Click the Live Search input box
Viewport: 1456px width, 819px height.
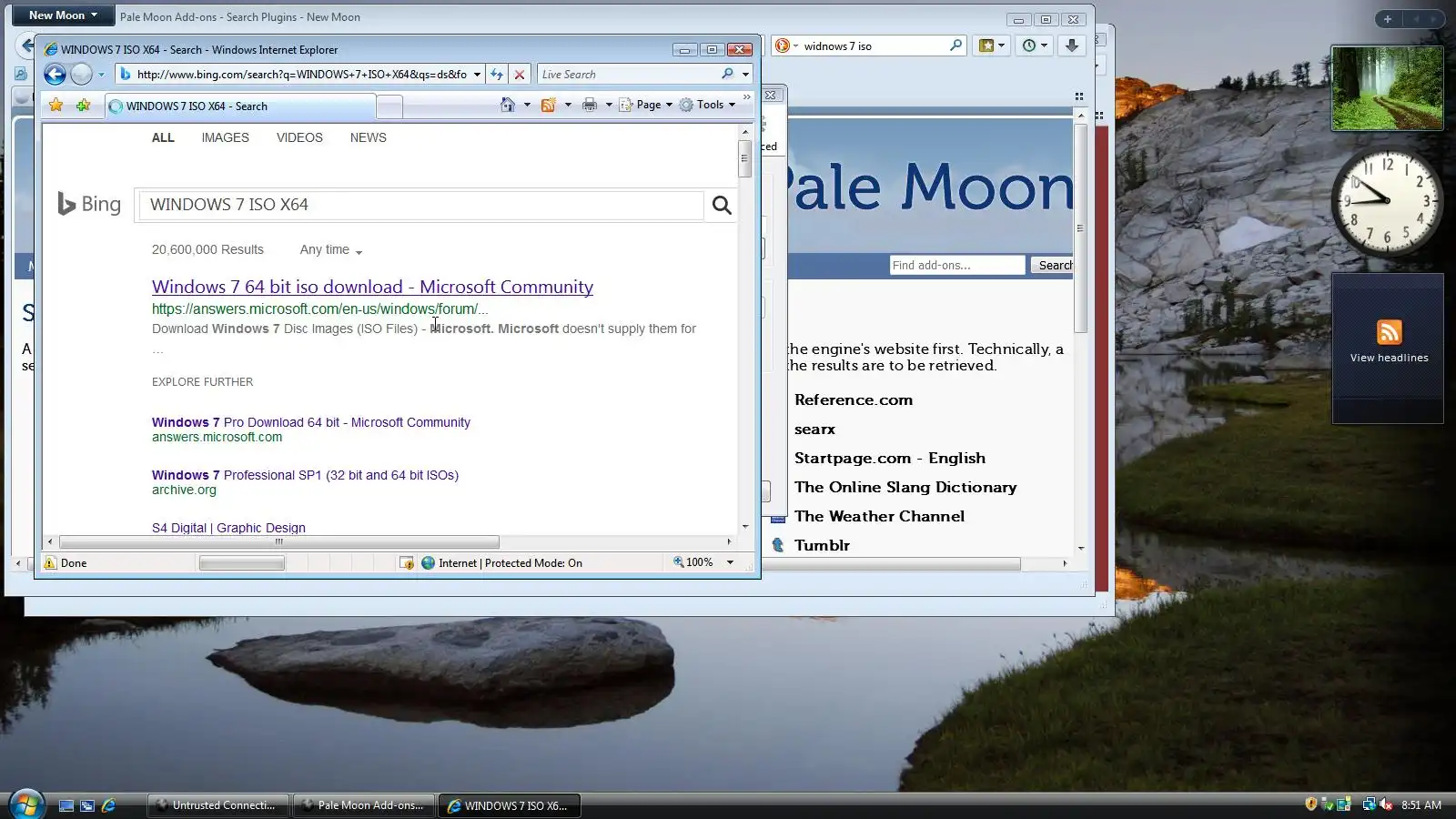click(629, 75)
